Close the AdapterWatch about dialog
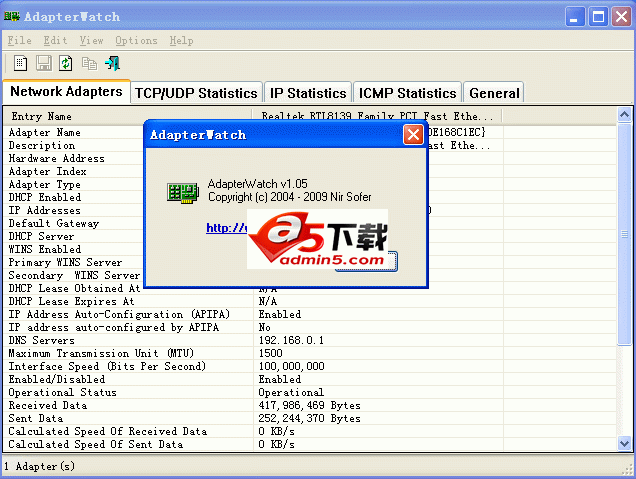The image size is (636, 479). tap(413, 135)
